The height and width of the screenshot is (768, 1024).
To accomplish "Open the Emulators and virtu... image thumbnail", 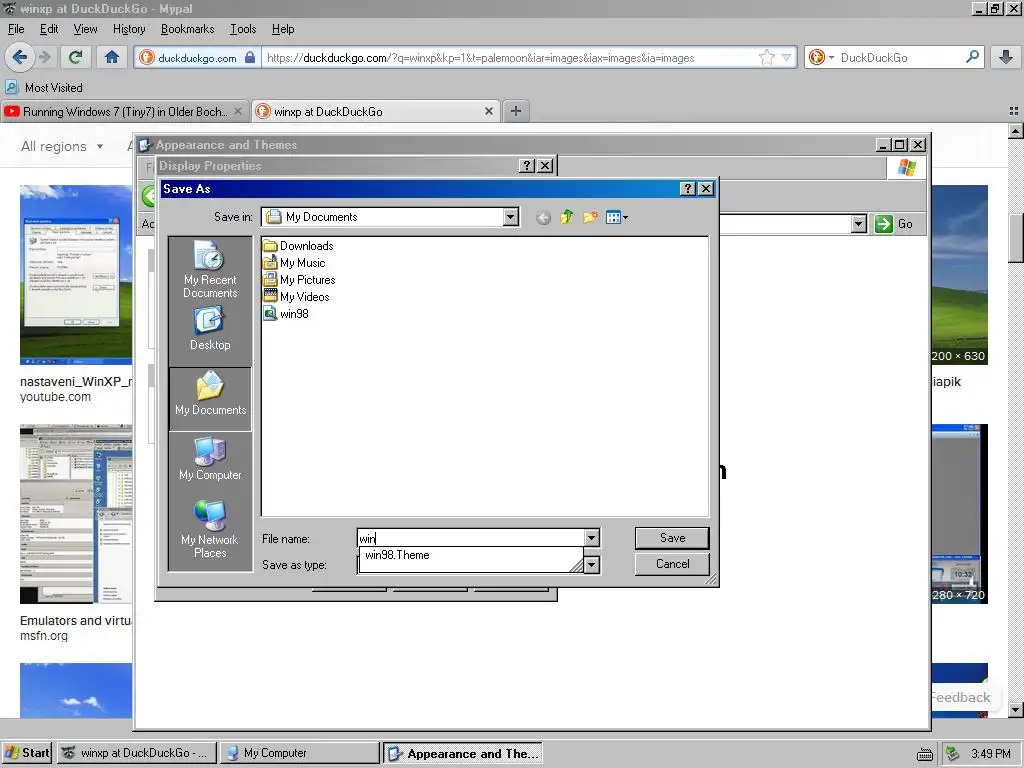I will coord(76,514).
